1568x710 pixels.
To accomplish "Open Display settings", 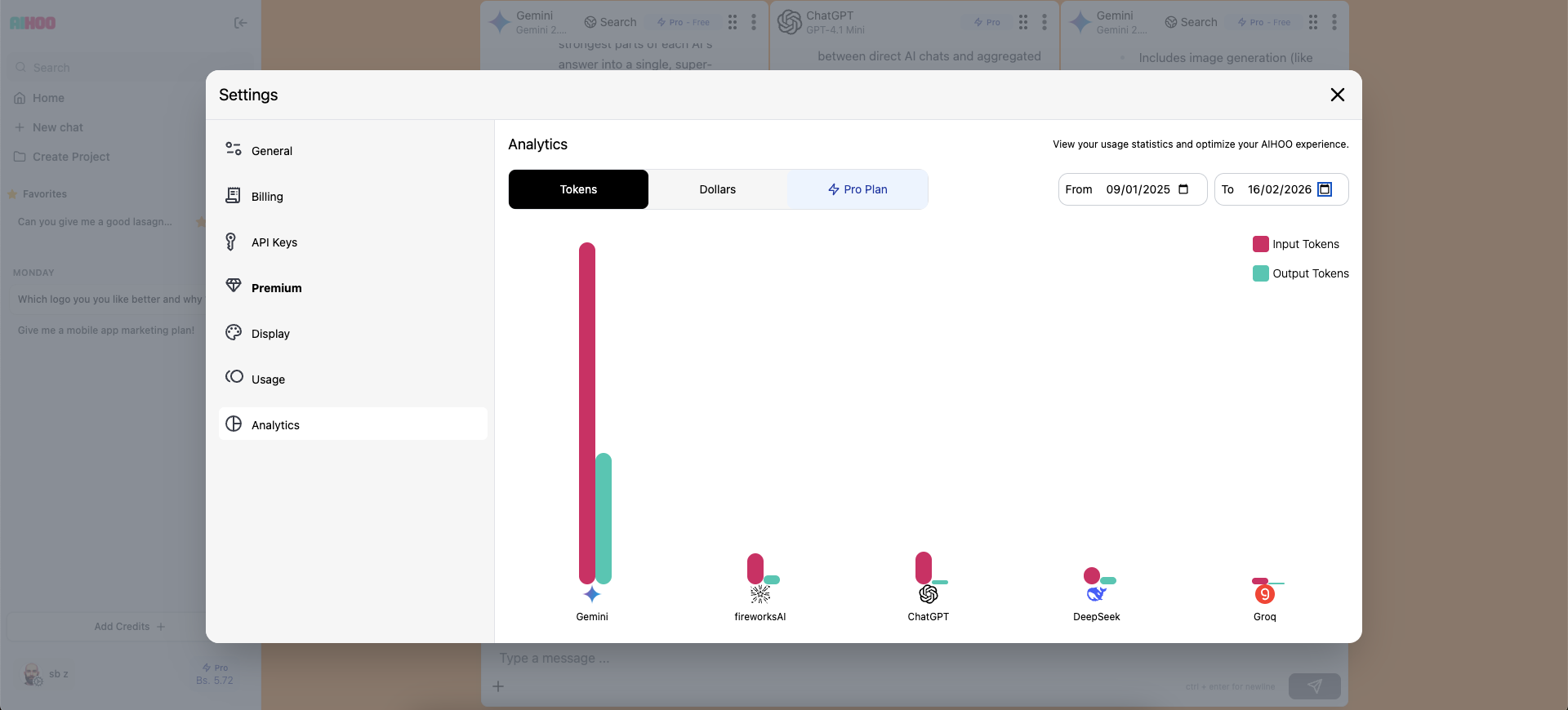I will (270, 334).
